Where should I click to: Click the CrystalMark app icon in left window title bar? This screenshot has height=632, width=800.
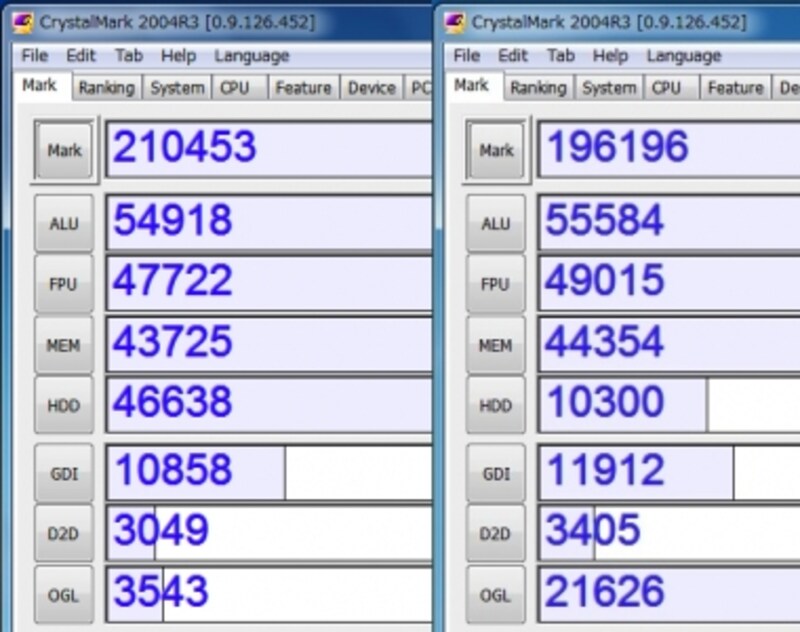tap(23, 22)
